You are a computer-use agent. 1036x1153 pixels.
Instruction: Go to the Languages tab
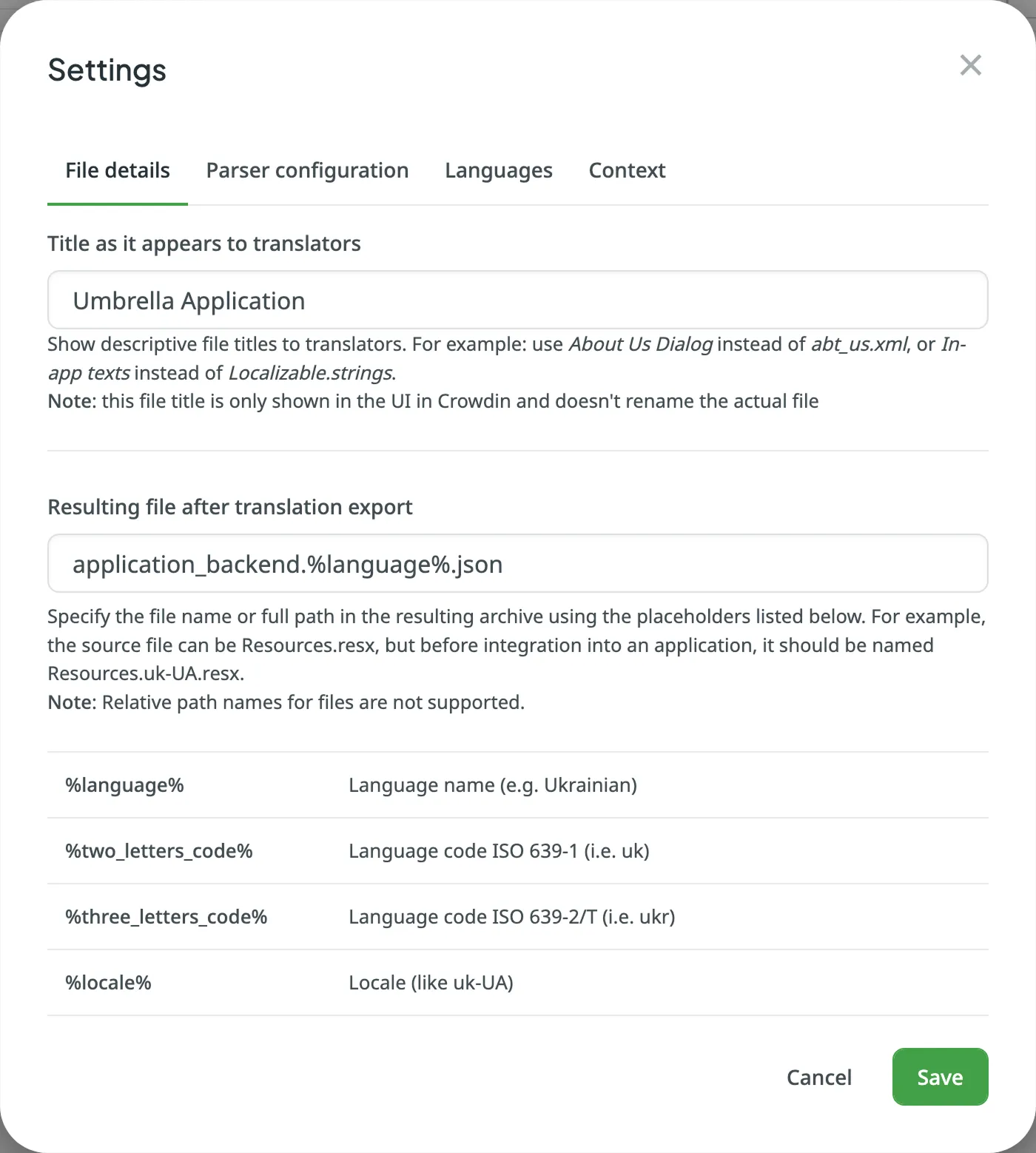(x=498, y=171)
